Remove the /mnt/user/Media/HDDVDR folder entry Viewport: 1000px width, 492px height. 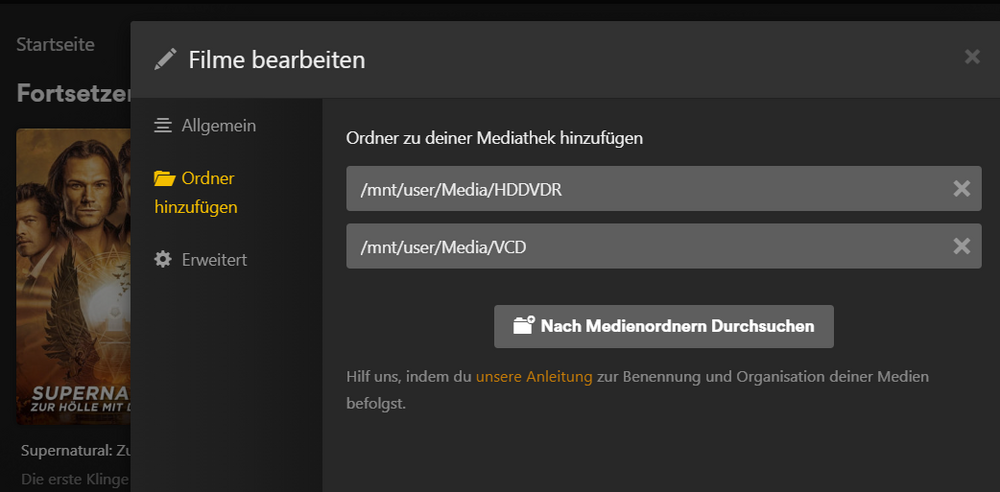(961, 188)
